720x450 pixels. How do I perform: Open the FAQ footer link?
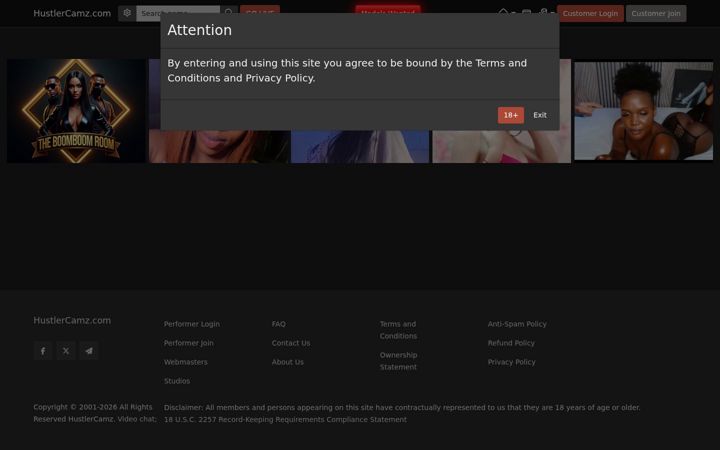coord(278,324)
